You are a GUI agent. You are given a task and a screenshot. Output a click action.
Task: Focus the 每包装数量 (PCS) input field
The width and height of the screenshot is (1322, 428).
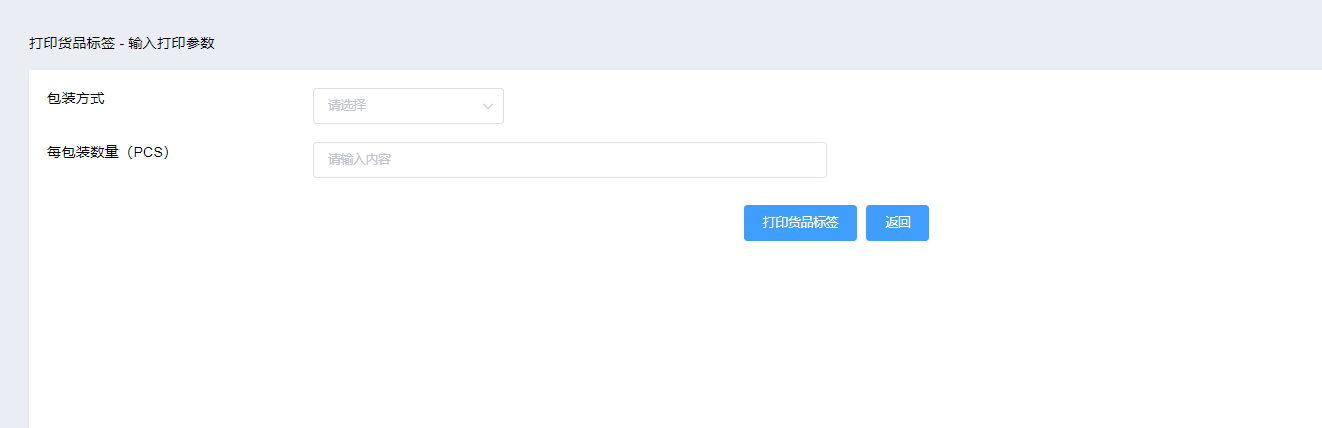(569, 160)
